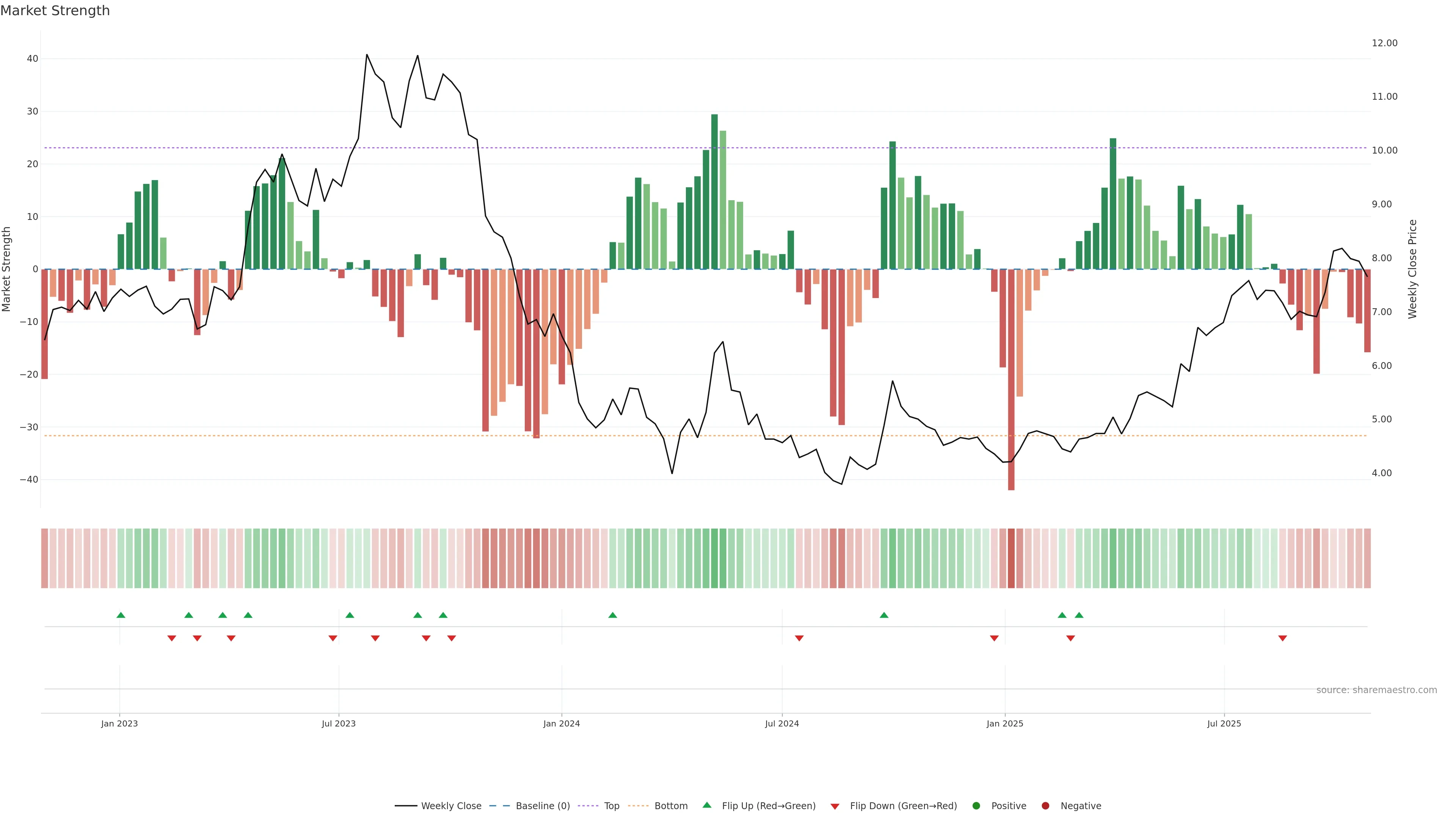Click the Jan 2024 x-axis label

click(x=561, y=723)
